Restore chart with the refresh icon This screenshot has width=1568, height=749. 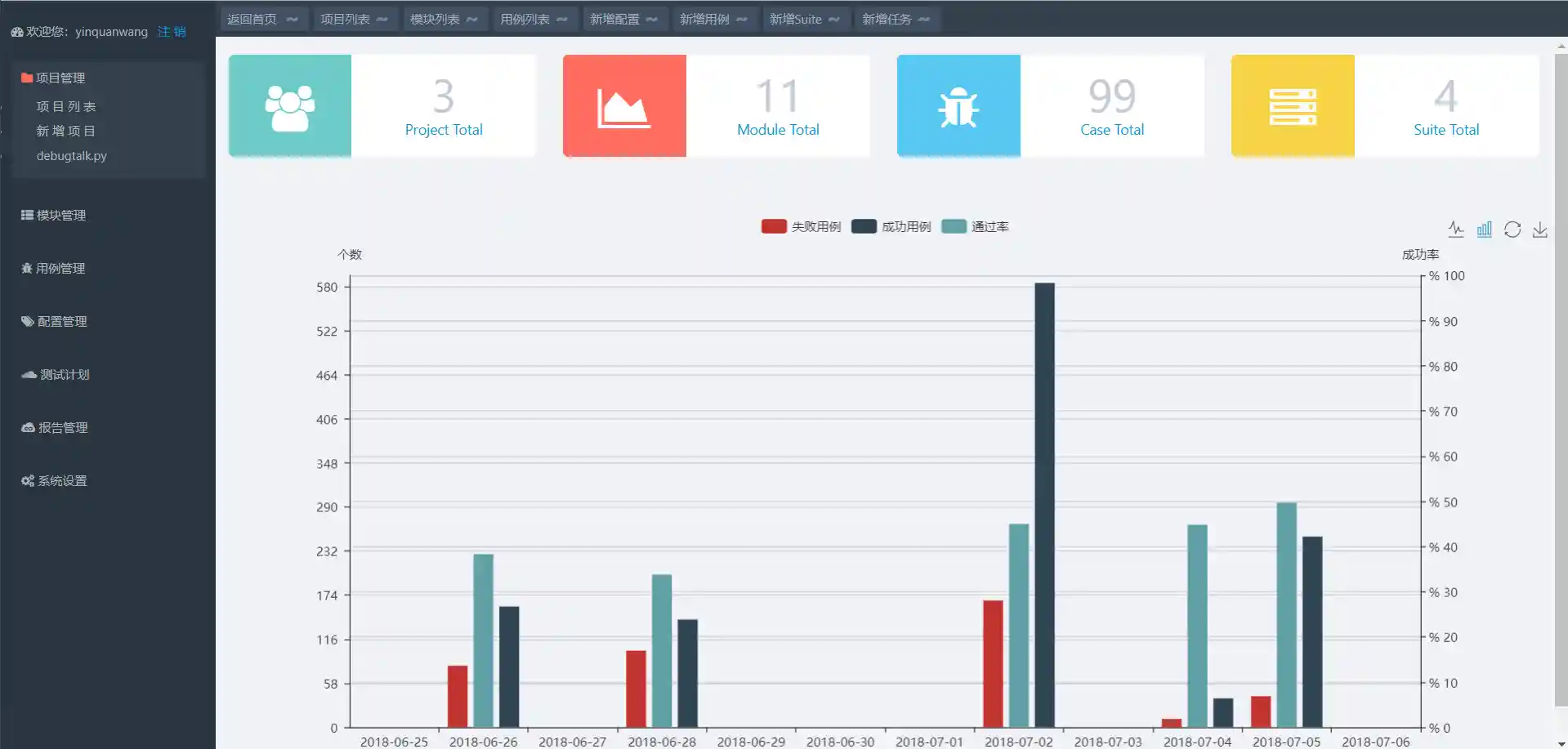(1512, 229)
